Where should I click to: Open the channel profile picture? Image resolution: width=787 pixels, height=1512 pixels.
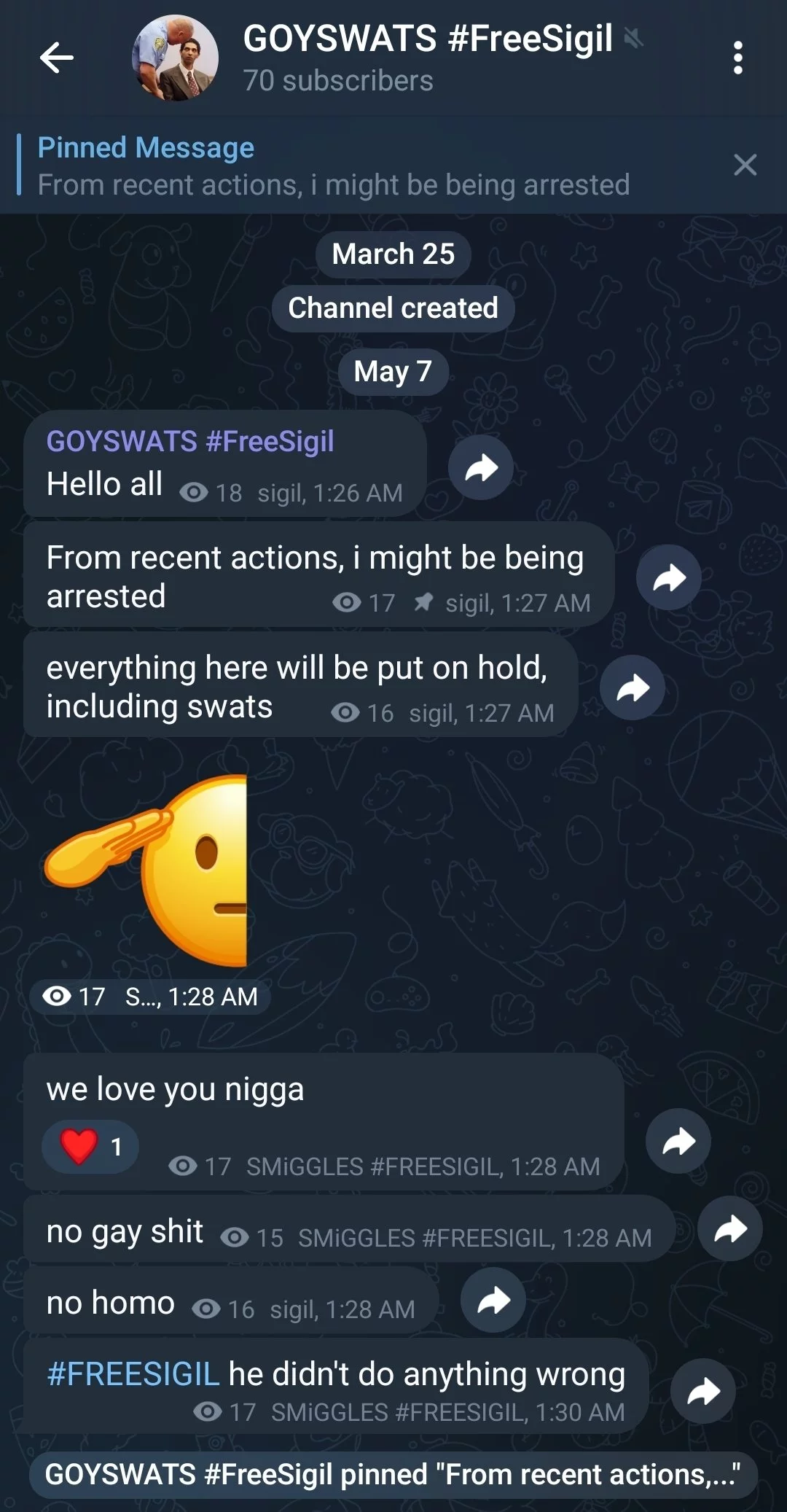pyautogui.click(x=175, y=58)
